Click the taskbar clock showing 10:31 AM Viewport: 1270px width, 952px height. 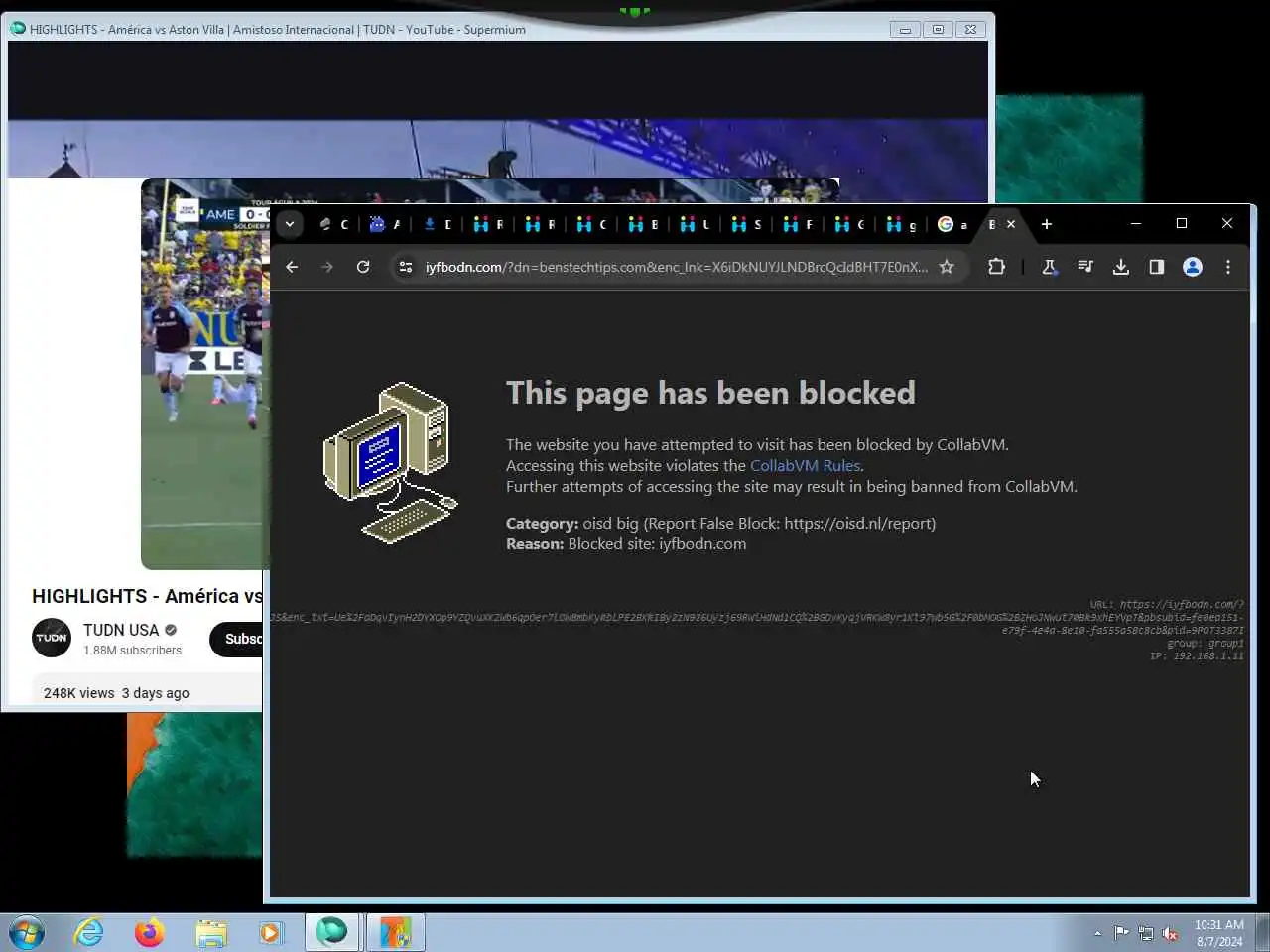[1218, 933]
